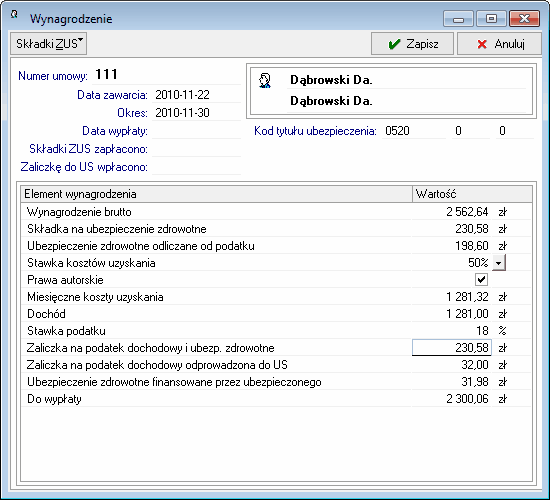Viewport: 550px width, 500px height.
Task: Click the red X icon on Anuluj
Action: click(482, 44)
